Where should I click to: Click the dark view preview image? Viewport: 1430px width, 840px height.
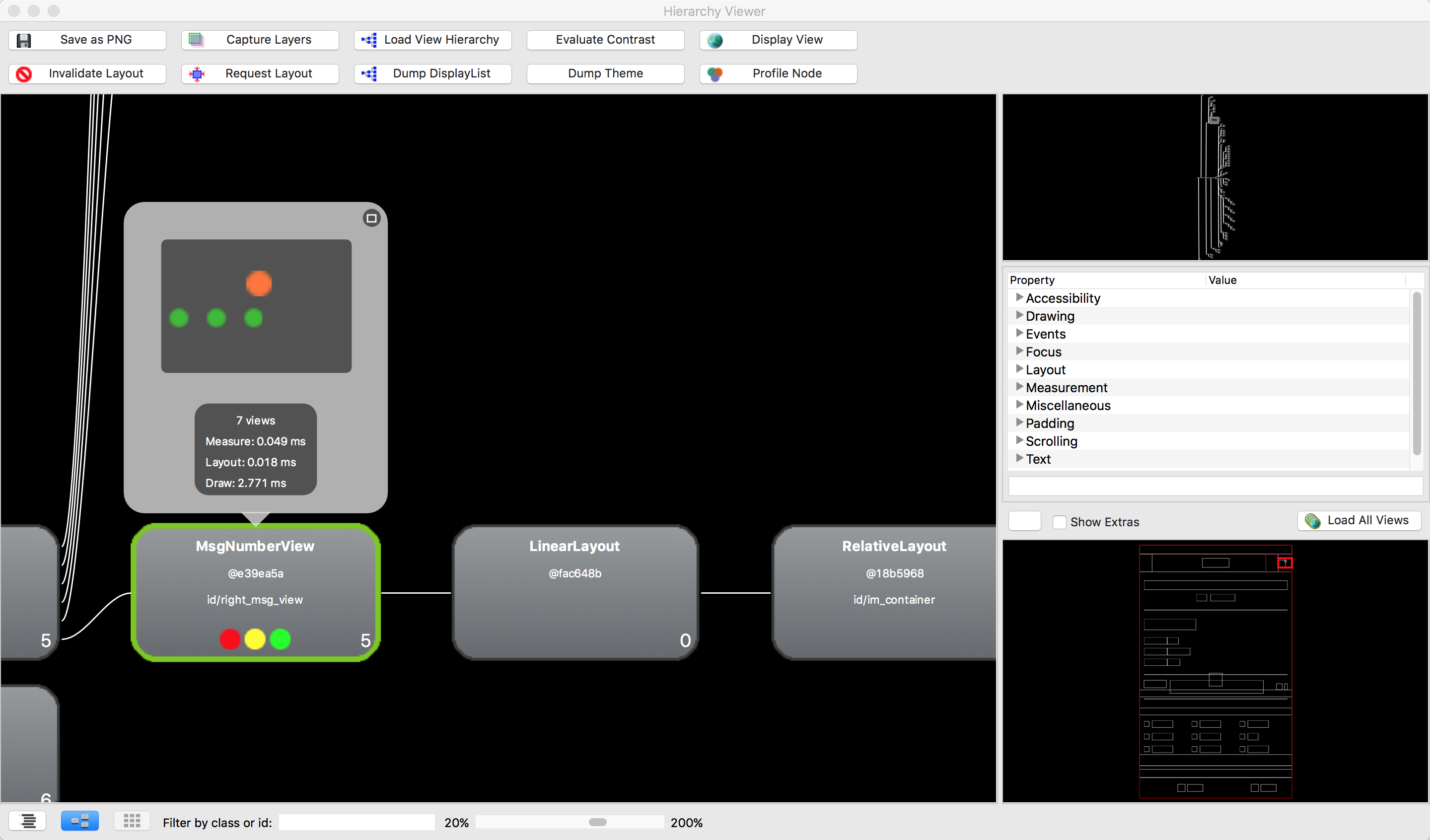256,306
